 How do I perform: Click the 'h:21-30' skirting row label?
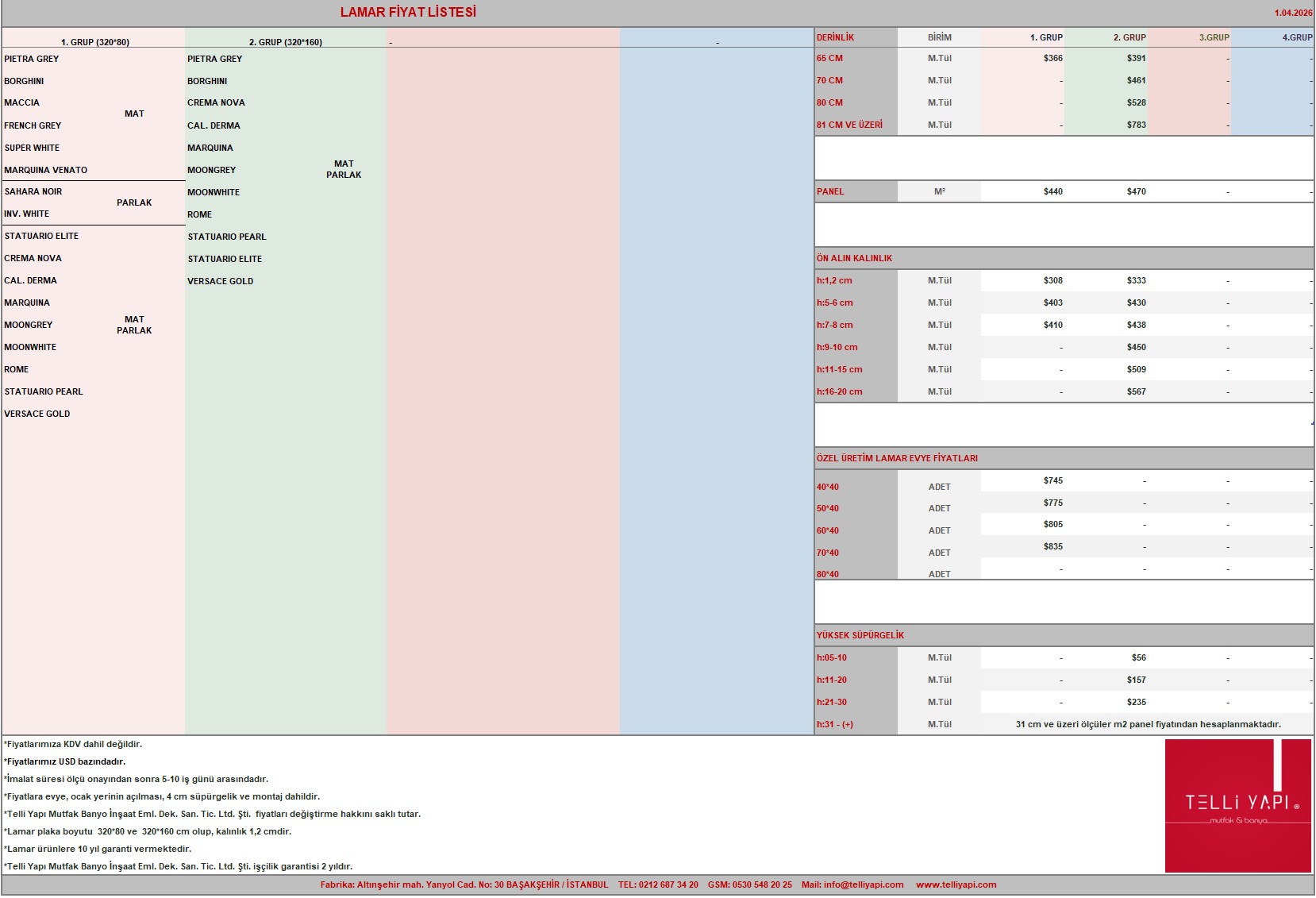832,702
